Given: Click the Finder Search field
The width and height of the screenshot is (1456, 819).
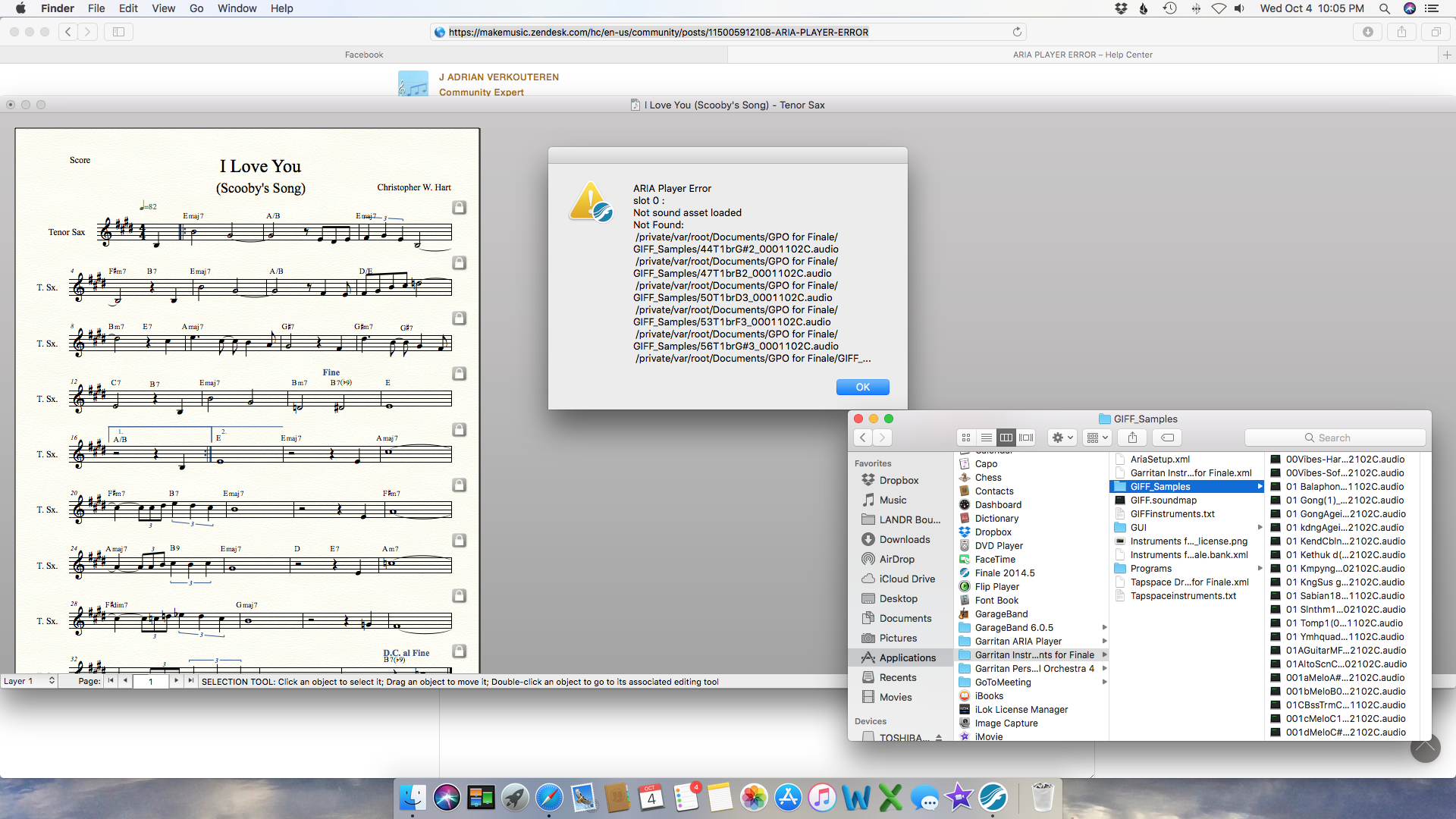Looking at the screenshot, I should coord(1335,438).
